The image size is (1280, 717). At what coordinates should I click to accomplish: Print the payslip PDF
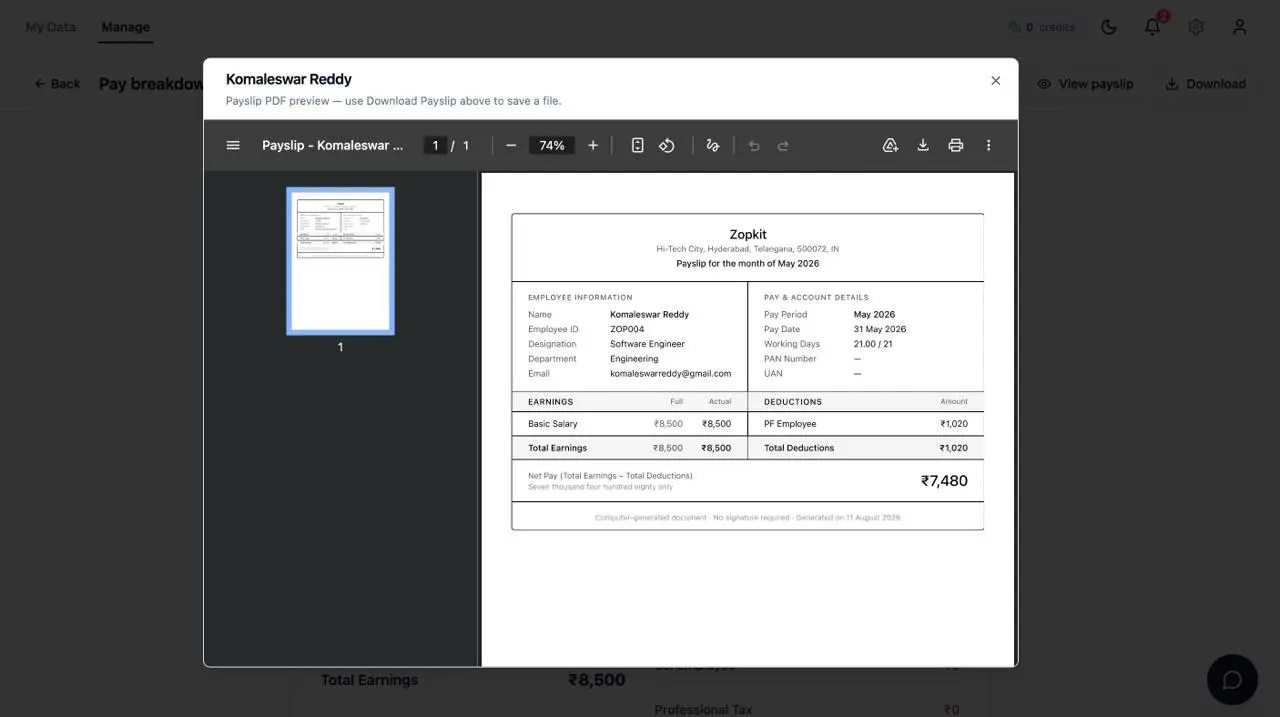click(956, 145)
